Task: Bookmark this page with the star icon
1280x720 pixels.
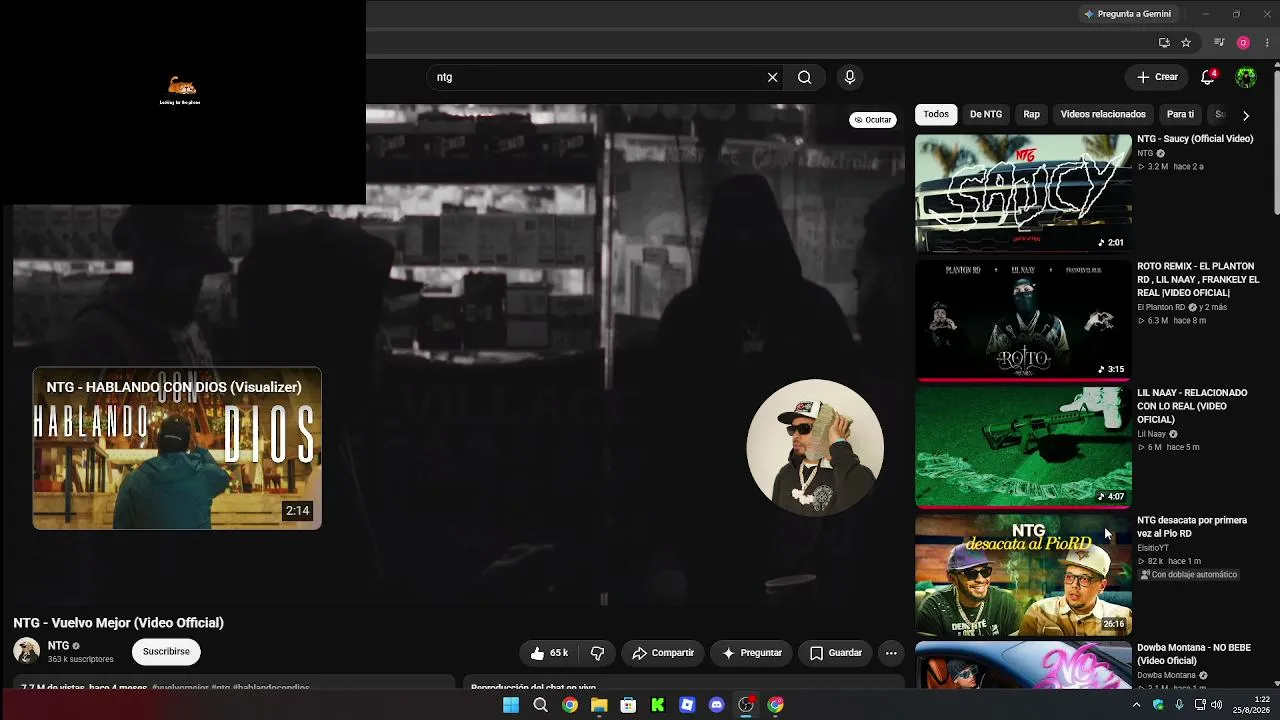Action: pyautogui.click(x=1186, y=43)
